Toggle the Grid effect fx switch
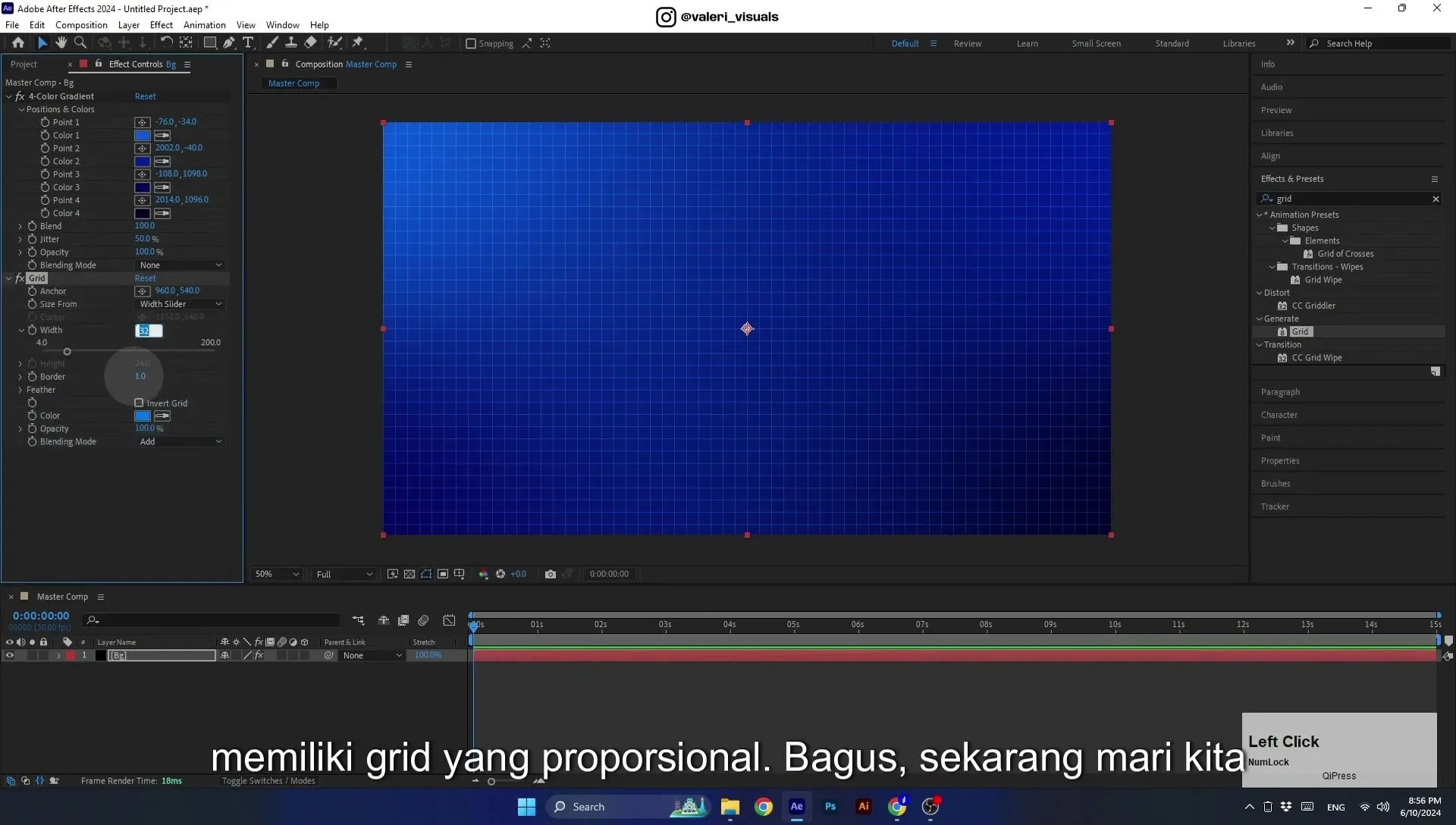This screenshot has width=1456, height=825. [x=20, y=278]
